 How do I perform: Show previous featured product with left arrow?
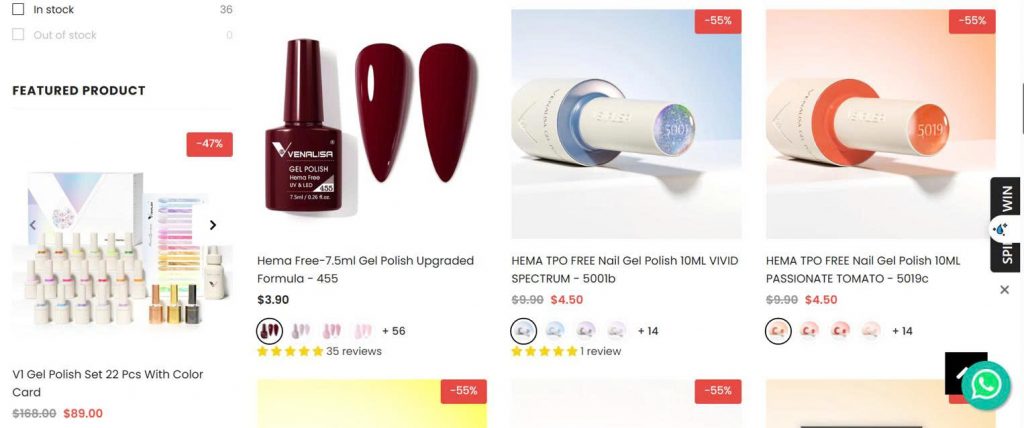(33, 225)
